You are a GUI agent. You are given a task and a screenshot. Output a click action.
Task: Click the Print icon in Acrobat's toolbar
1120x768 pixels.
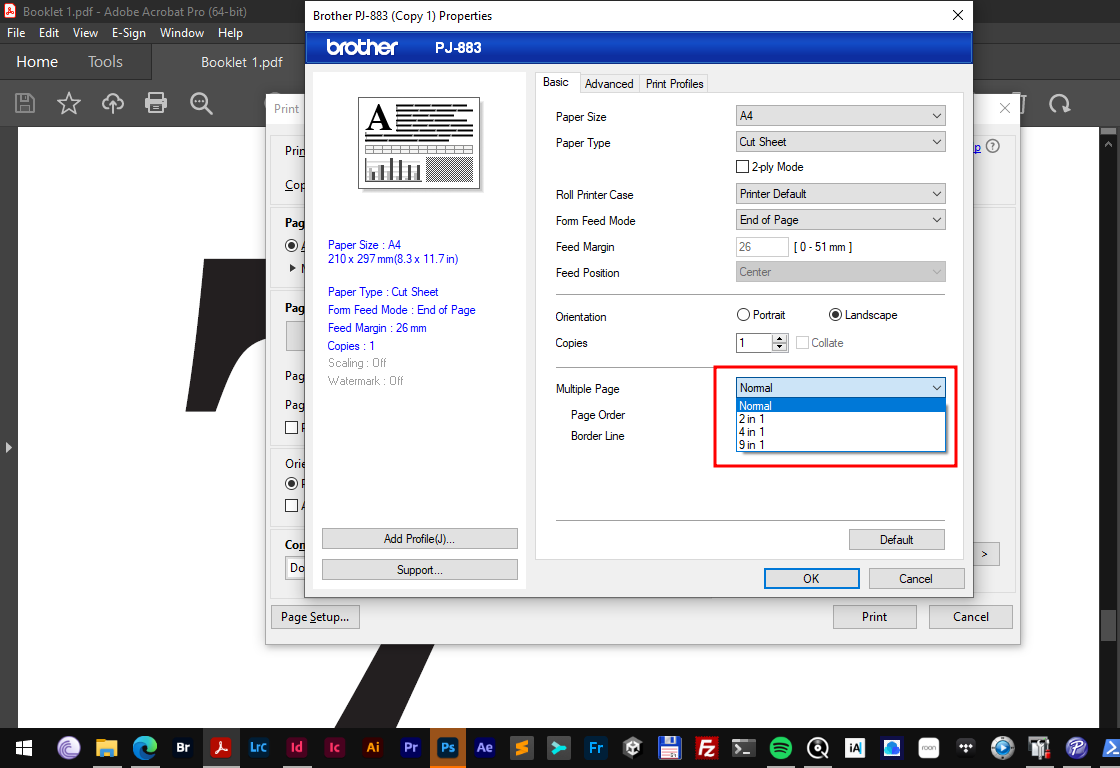point(156,103)
